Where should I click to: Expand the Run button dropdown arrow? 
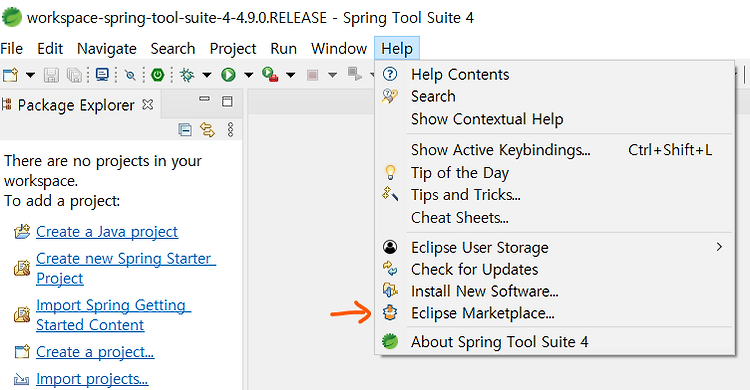point(249,75)
